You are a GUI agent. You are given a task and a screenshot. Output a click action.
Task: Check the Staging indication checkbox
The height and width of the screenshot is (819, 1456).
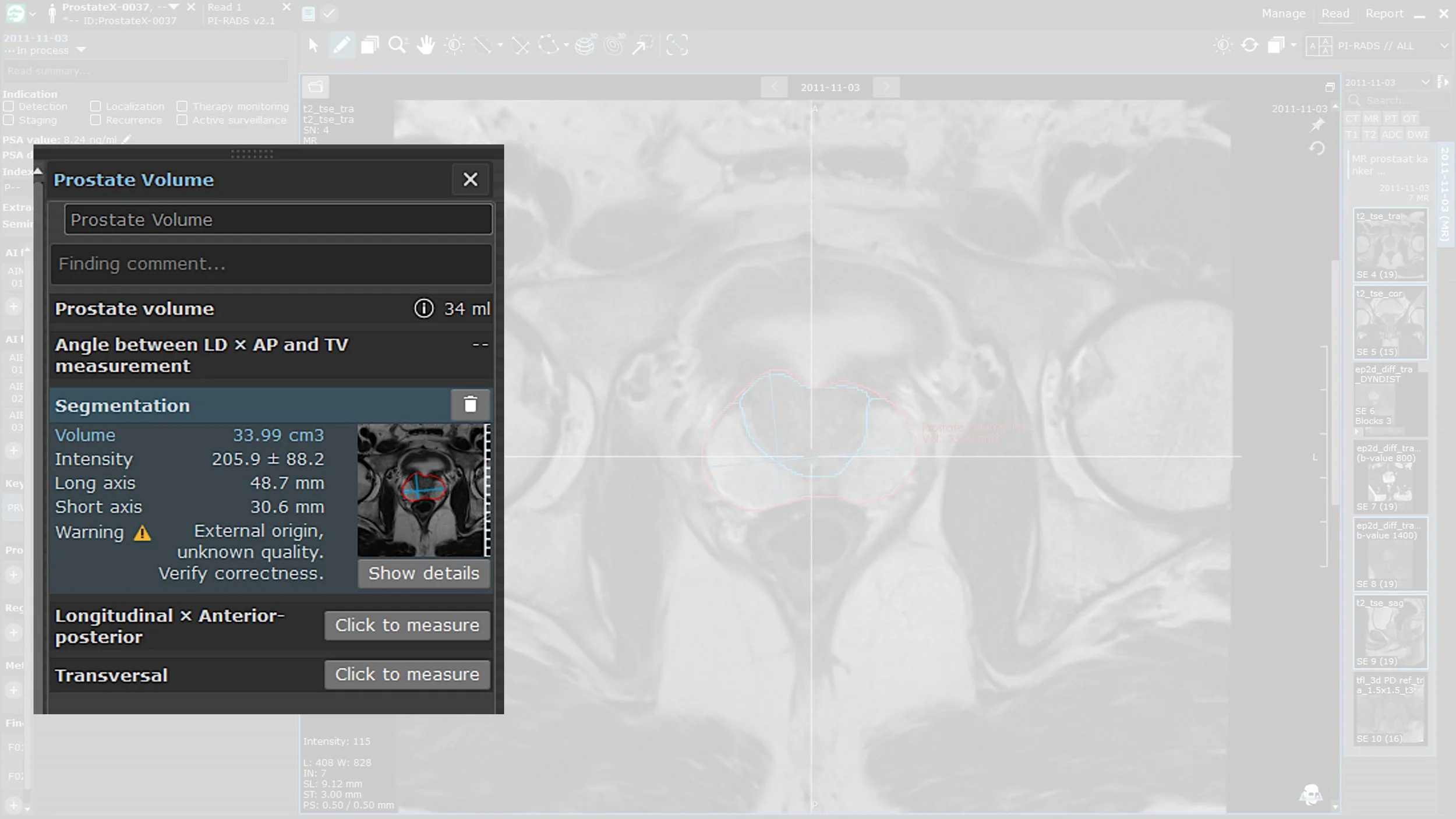click(9, 120)
